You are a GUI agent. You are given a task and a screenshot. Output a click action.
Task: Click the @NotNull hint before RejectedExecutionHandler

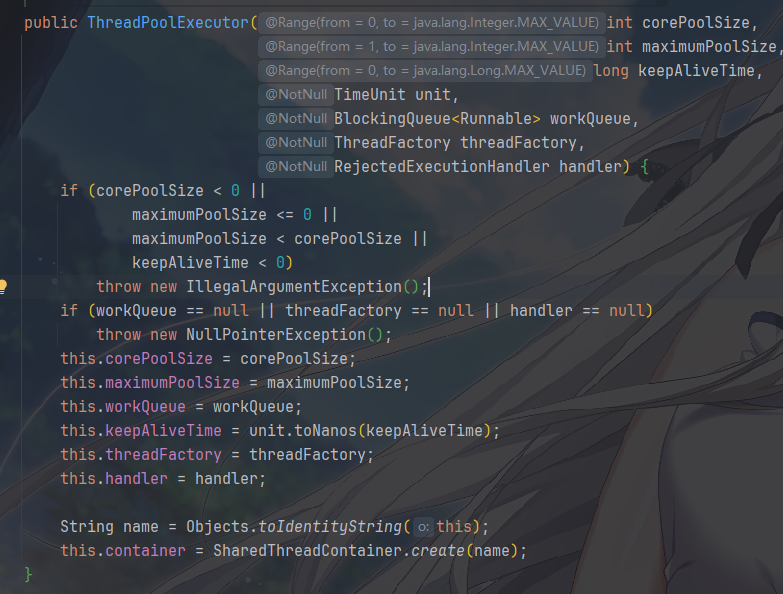click(x=296, y=166)
